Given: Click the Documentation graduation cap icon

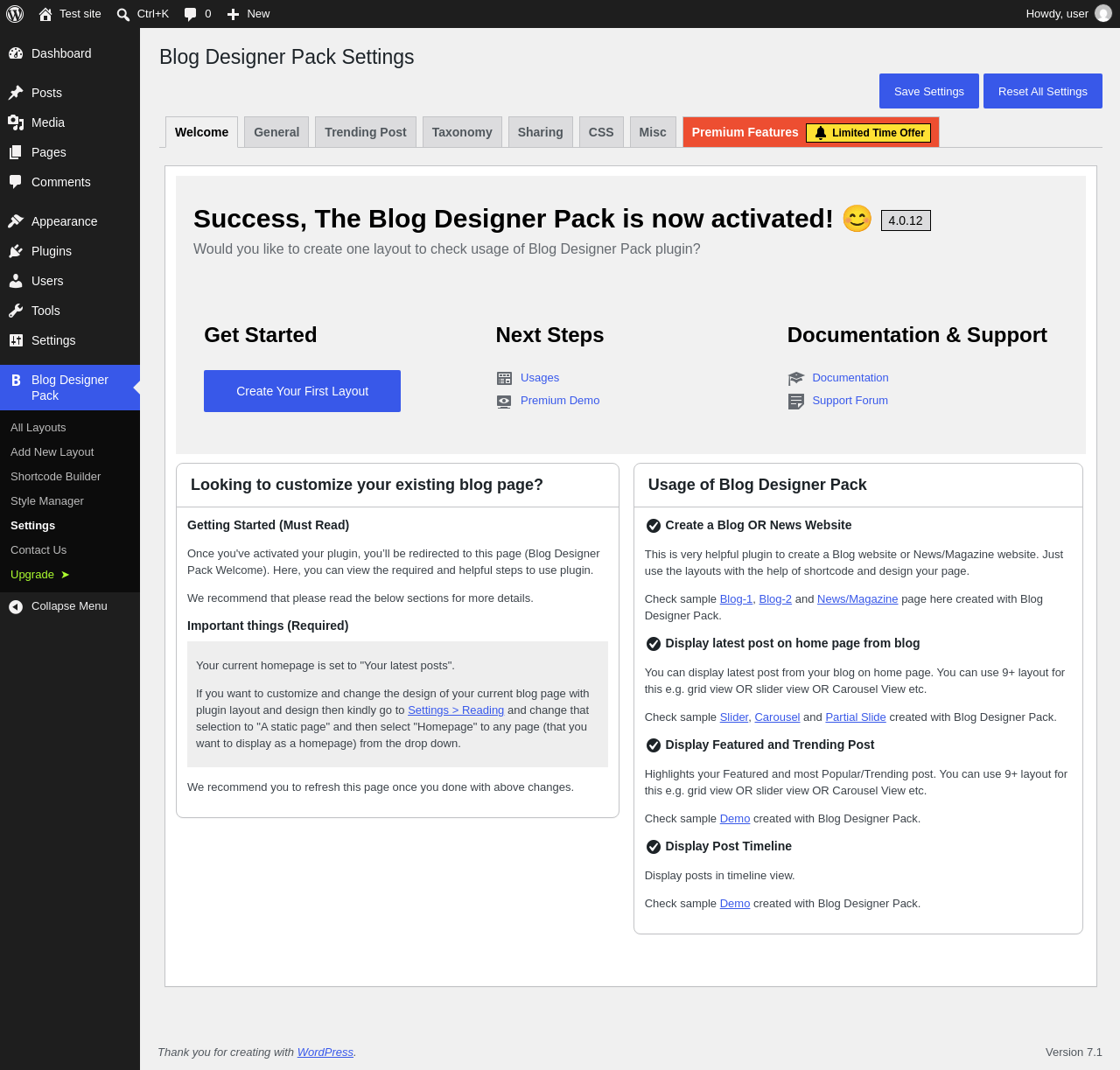Looking at the screenshot, I should coord(795,378).
